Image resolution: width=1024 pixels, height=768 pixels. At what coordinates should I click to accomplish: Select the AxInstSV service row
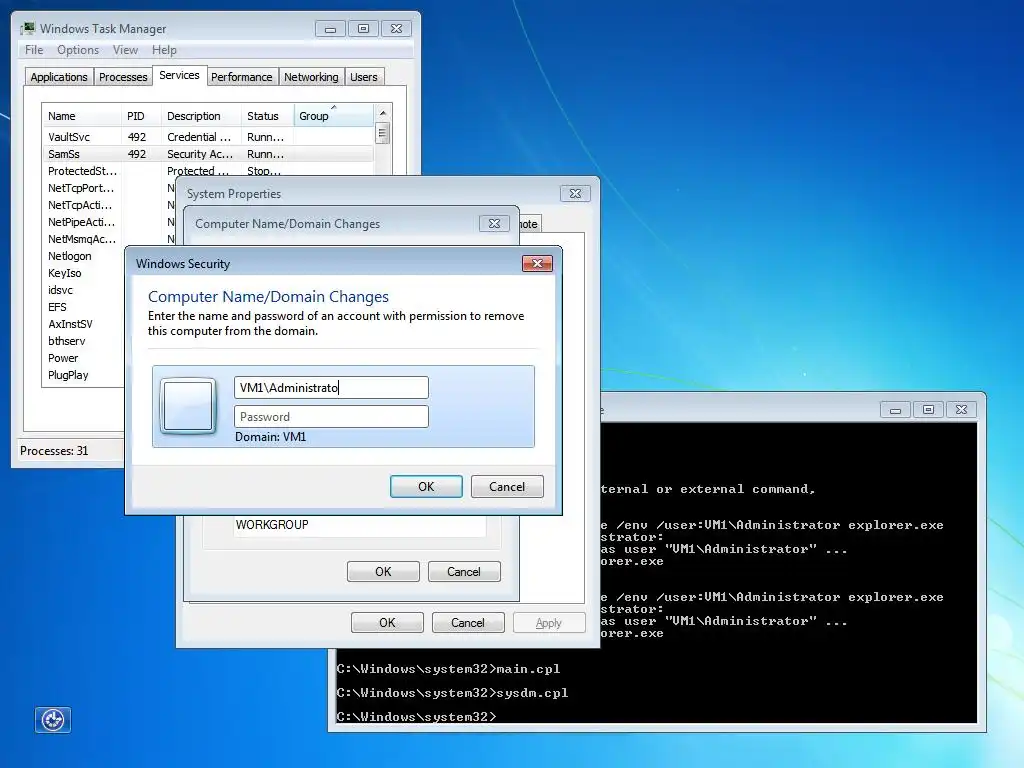(x=83, y=324)
